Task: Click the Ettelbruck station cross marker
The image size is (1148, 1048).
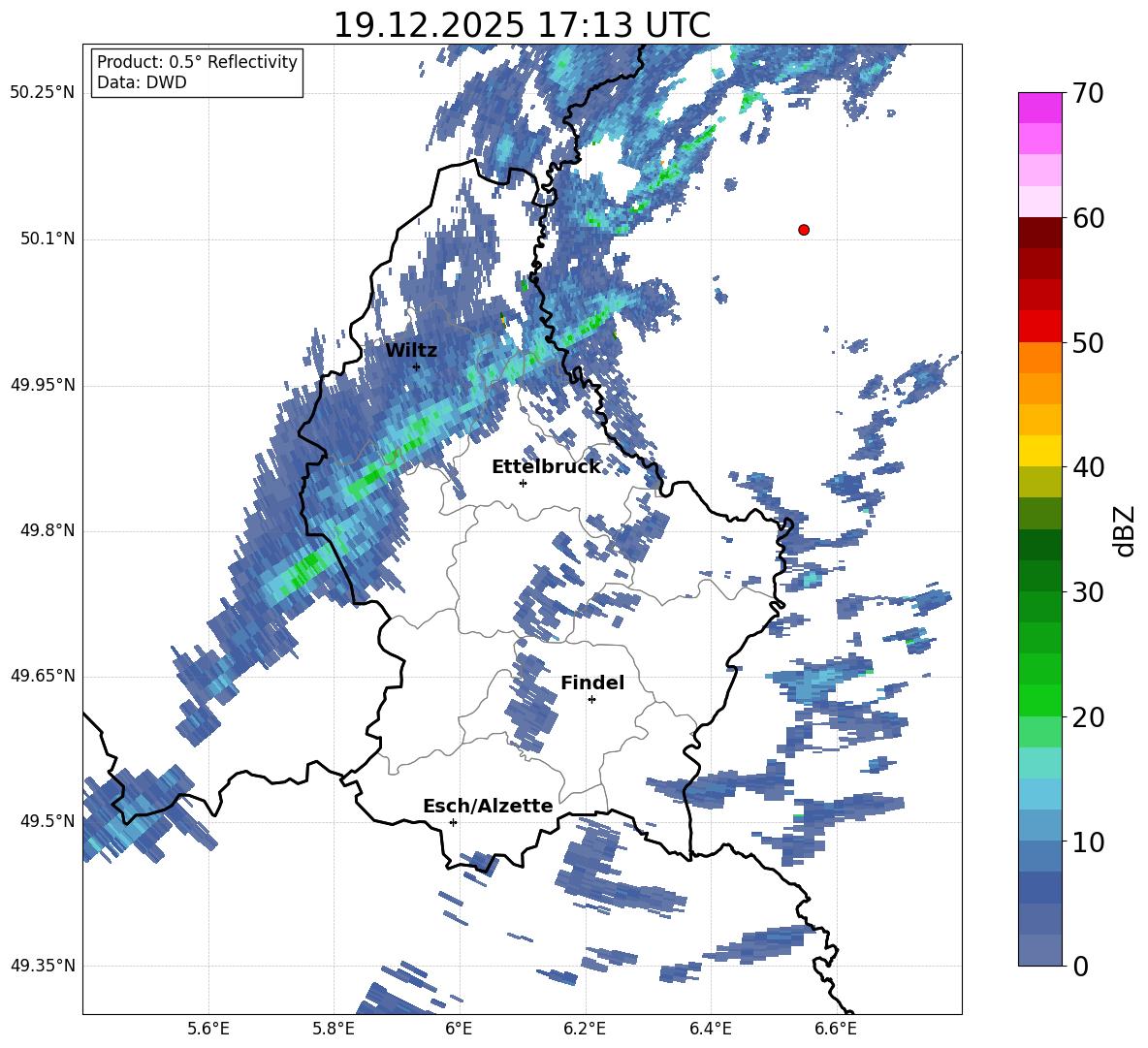Action: coord(523,483)
